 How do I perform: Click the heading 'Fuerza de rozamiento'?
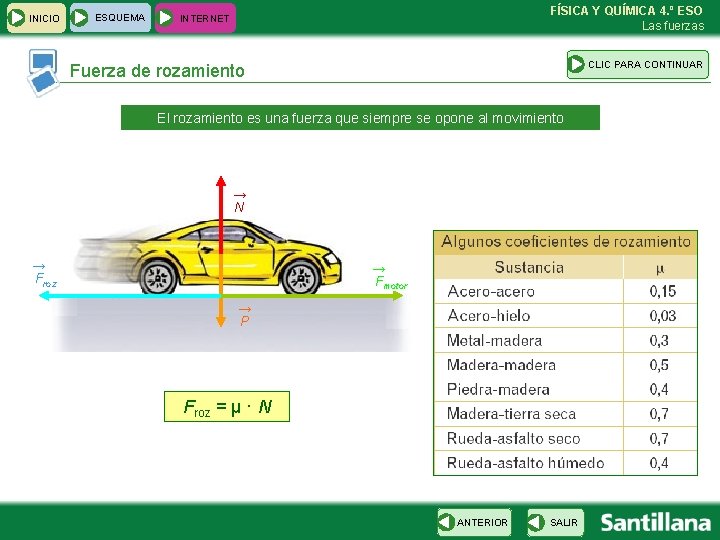pyautogui.click(x=157, y=71)
